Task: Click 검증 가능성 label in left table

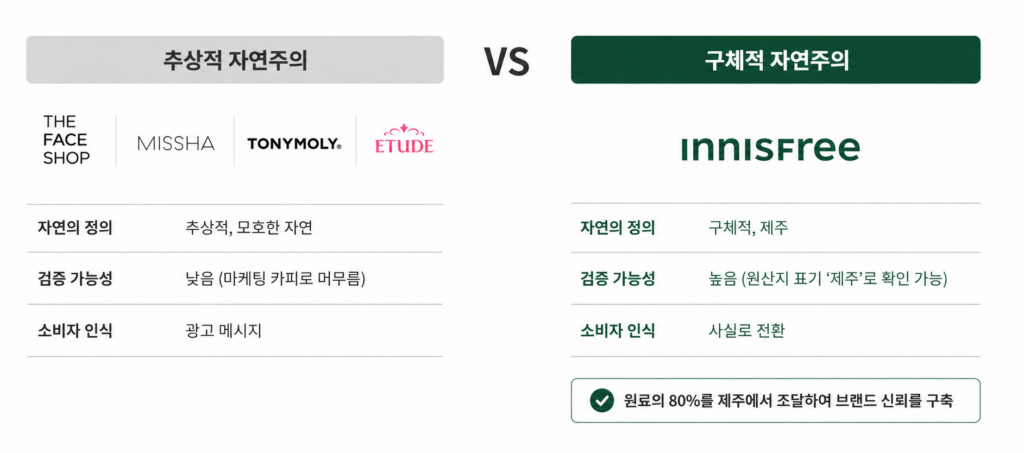Action: pyautogui.click(x=75, y=279)
